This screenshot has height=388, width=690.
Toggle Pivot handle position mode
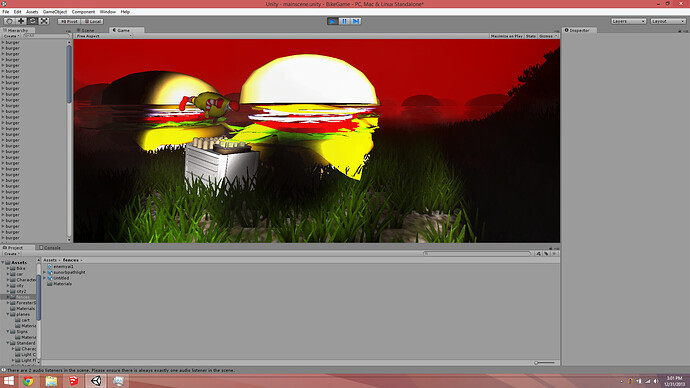click(x=69, y=21)
